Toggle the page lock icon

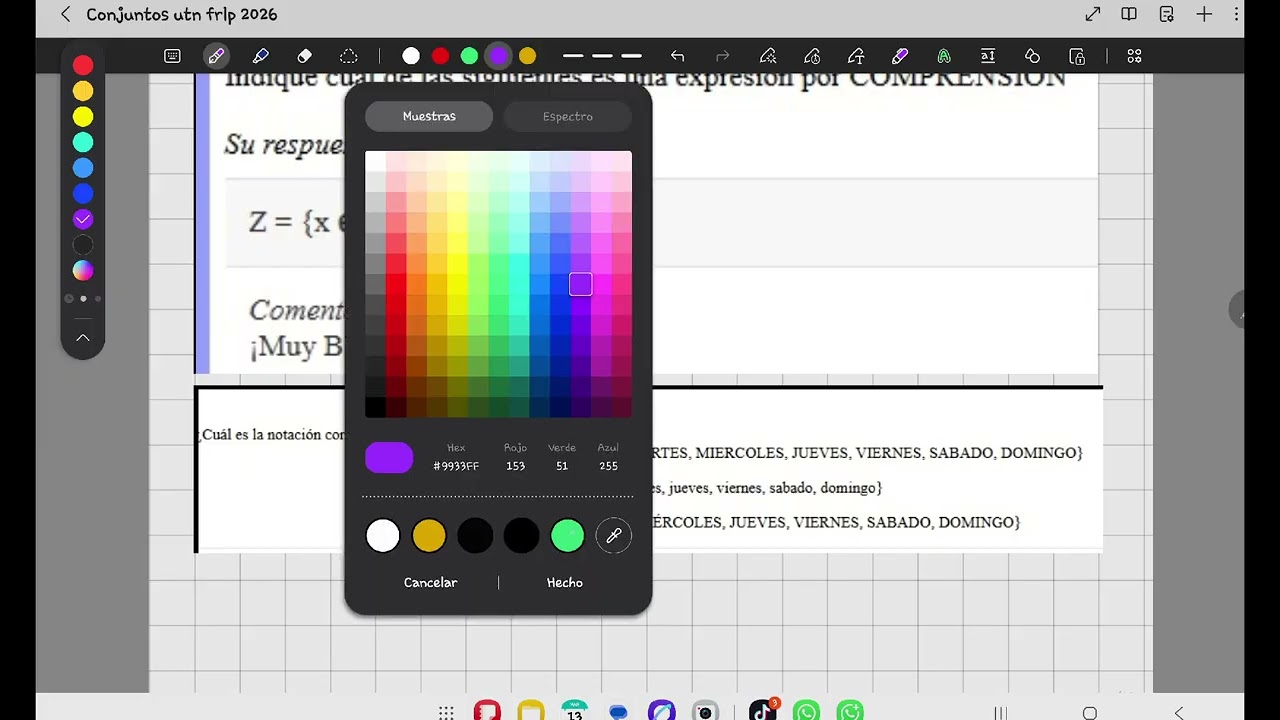[x=1077, y=56]
